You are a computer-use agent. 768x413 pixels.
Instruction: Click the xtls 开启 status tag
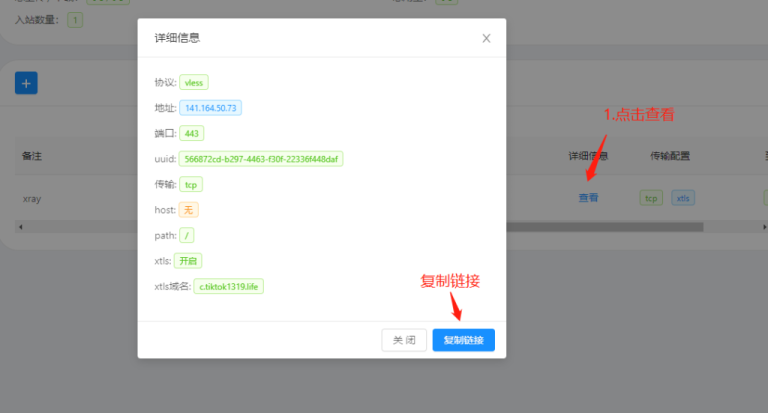[x=187, y=261]
